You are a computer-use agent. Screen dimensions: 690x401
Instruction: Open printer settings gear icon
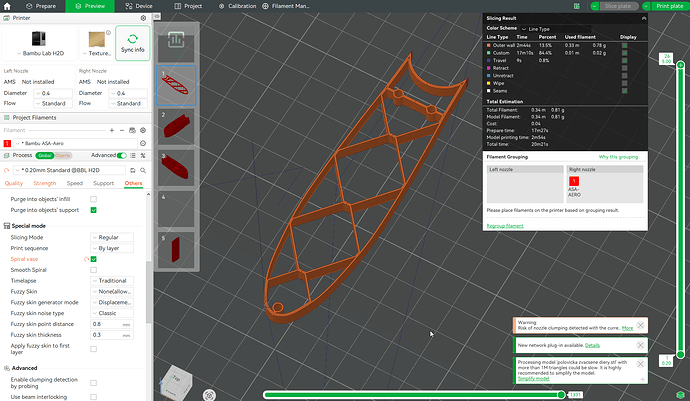click(143, 18)
